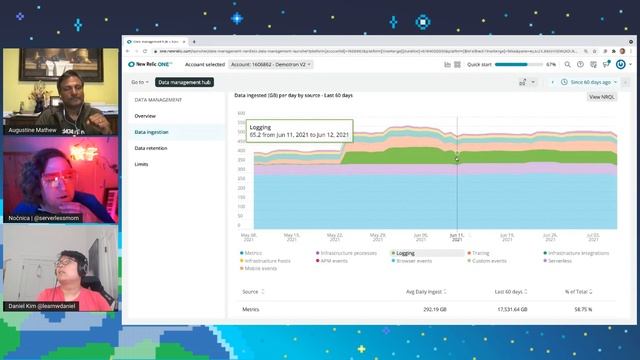640x360 pixels.
Task: Click the clock icon of time picker
Action: 564,82
